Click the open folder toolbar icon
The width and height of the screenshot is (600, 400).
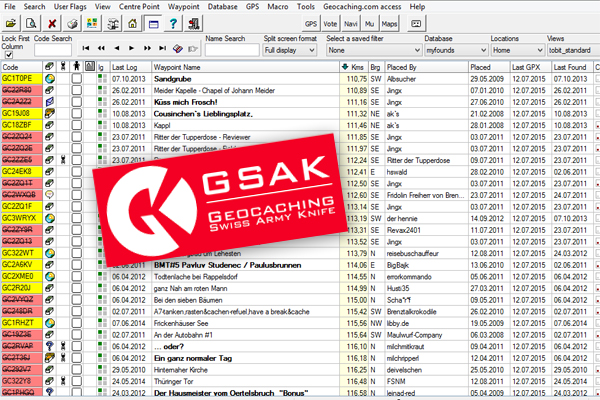click(x=11, y=24)
